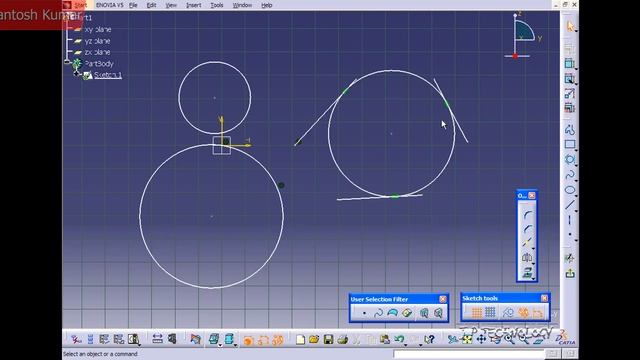Click the Corner tool in Operation toolbar
640x360 pixels.
527,215
